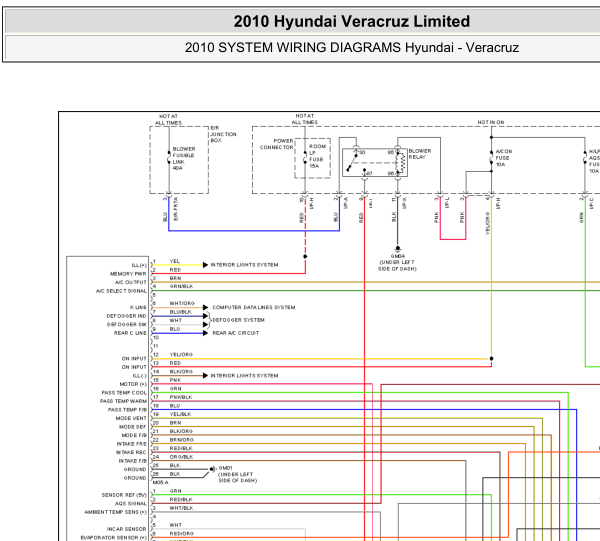Select the 'AMBIENT TEMP SENS (+)' terminal label
Screen dimensions: 600x541
116,512
